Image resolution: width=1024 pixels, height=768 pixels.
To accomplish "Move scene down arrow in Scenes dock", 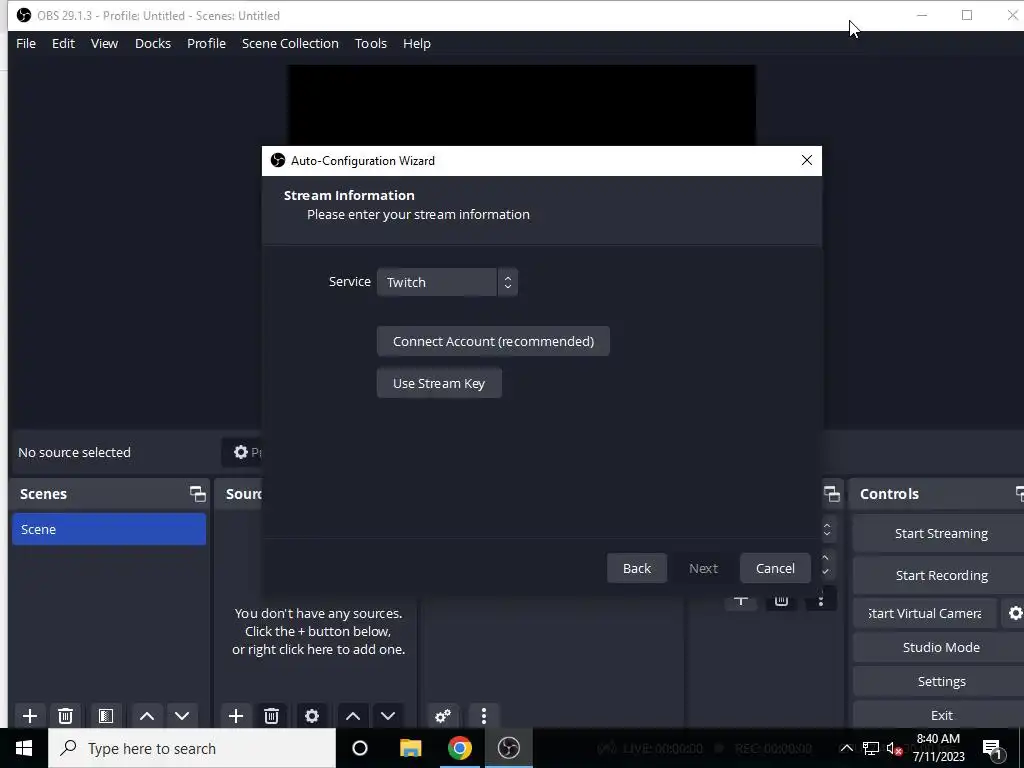I will (182, 716).
